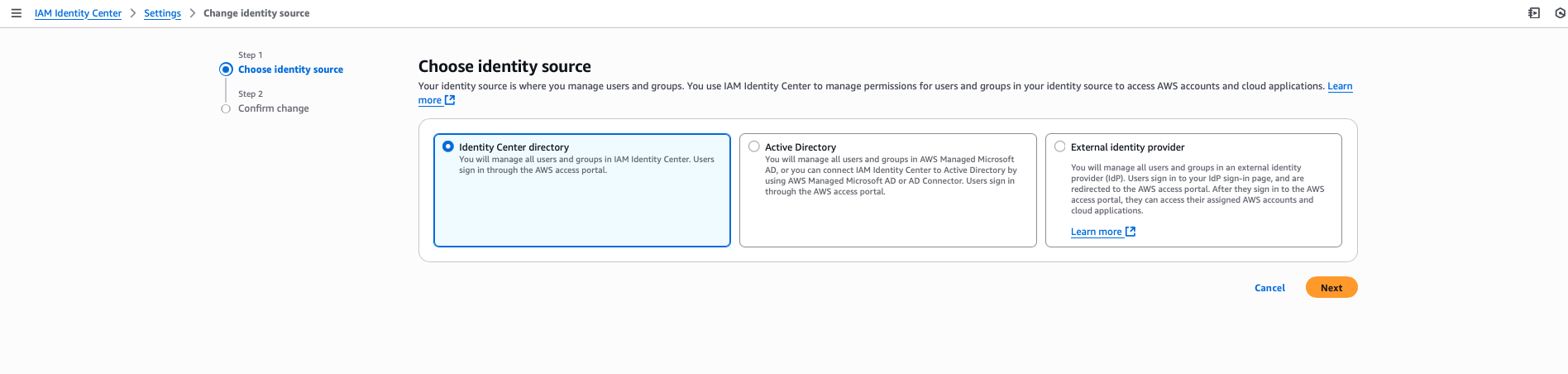
Task: Select Identity Center directory radio button
Action: coord(448,146)
